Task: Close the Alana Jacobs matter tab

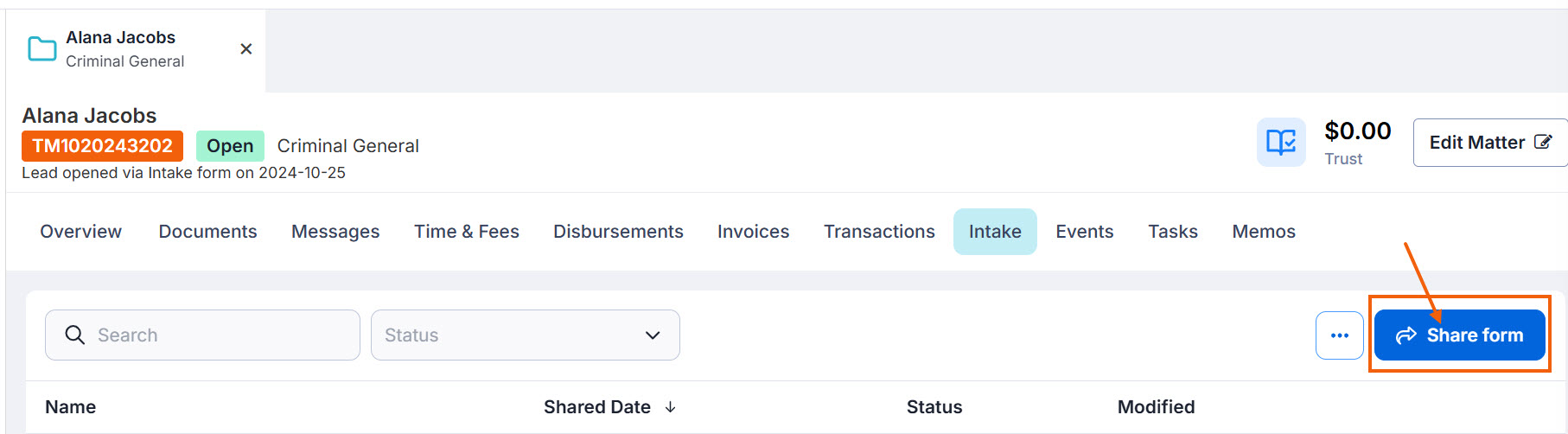Action: (x=246, y=49)
